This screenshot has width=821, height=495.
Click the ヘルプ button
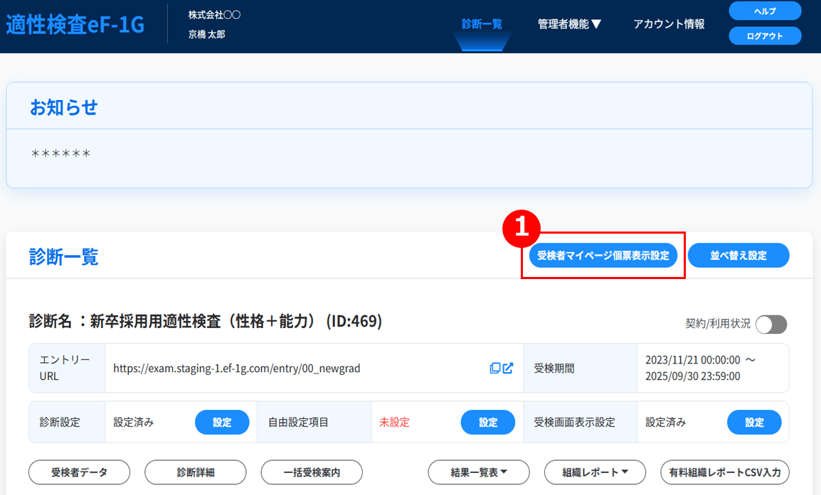point(765,11)
